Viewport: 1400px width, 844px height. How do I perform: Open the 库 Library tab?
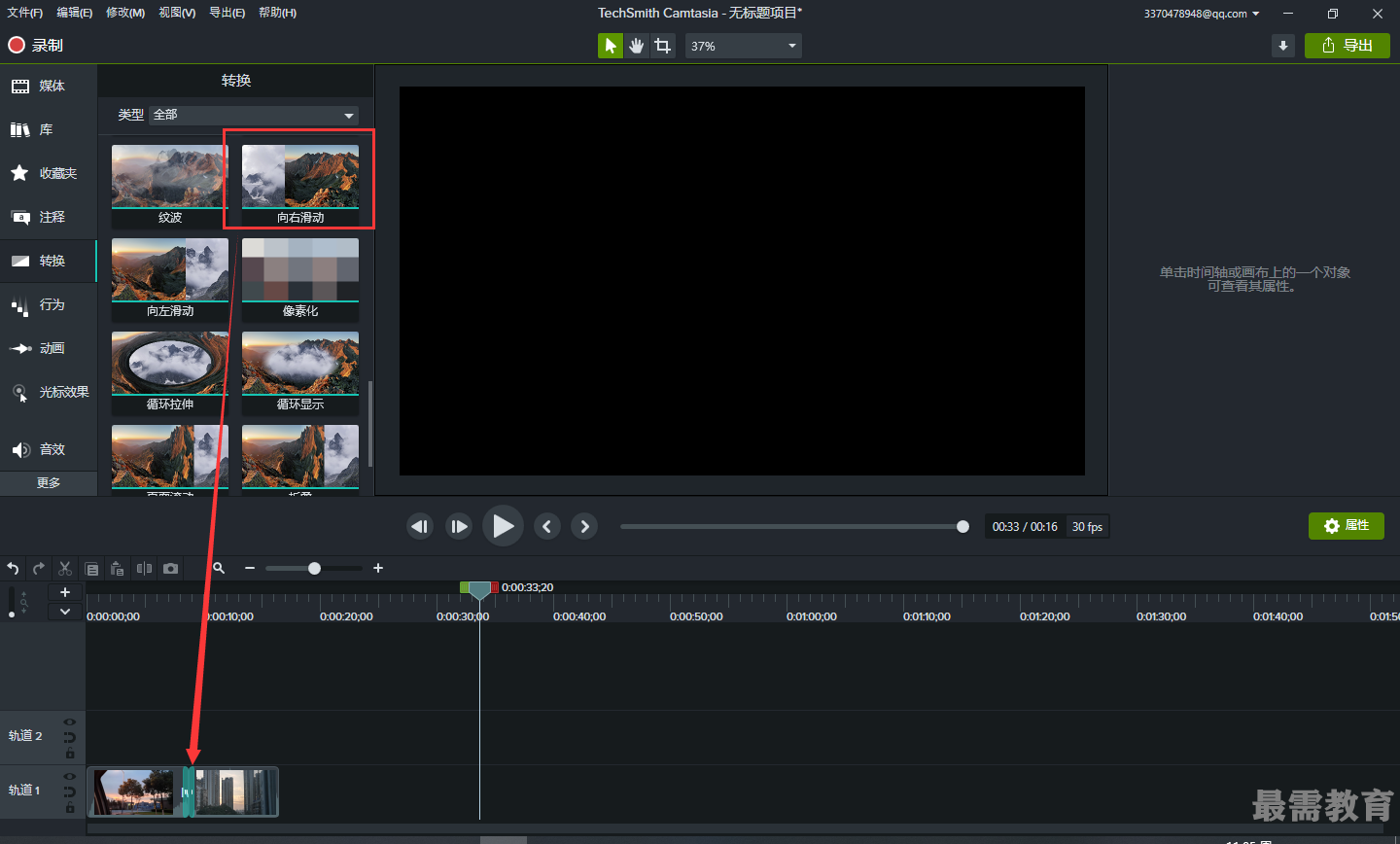pyautogui.click(x=49, y=129)
